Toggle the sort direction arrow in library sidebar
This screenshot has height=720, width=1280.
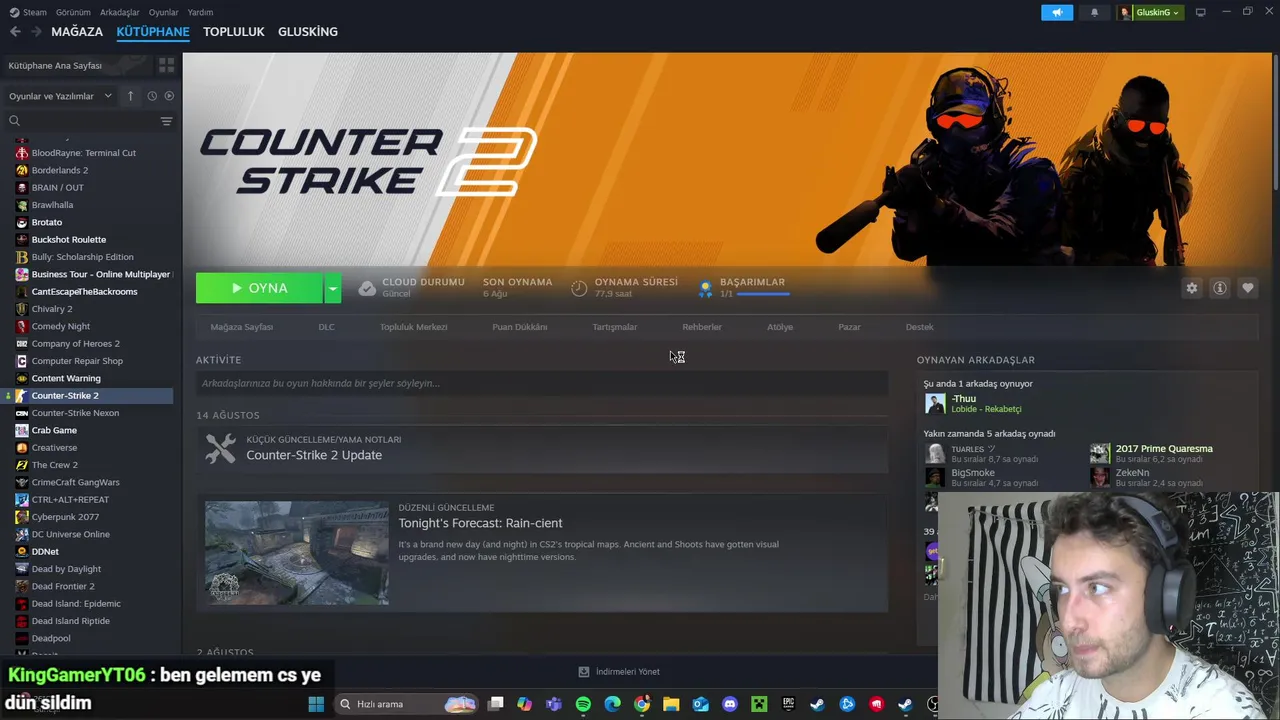[130, 96]
